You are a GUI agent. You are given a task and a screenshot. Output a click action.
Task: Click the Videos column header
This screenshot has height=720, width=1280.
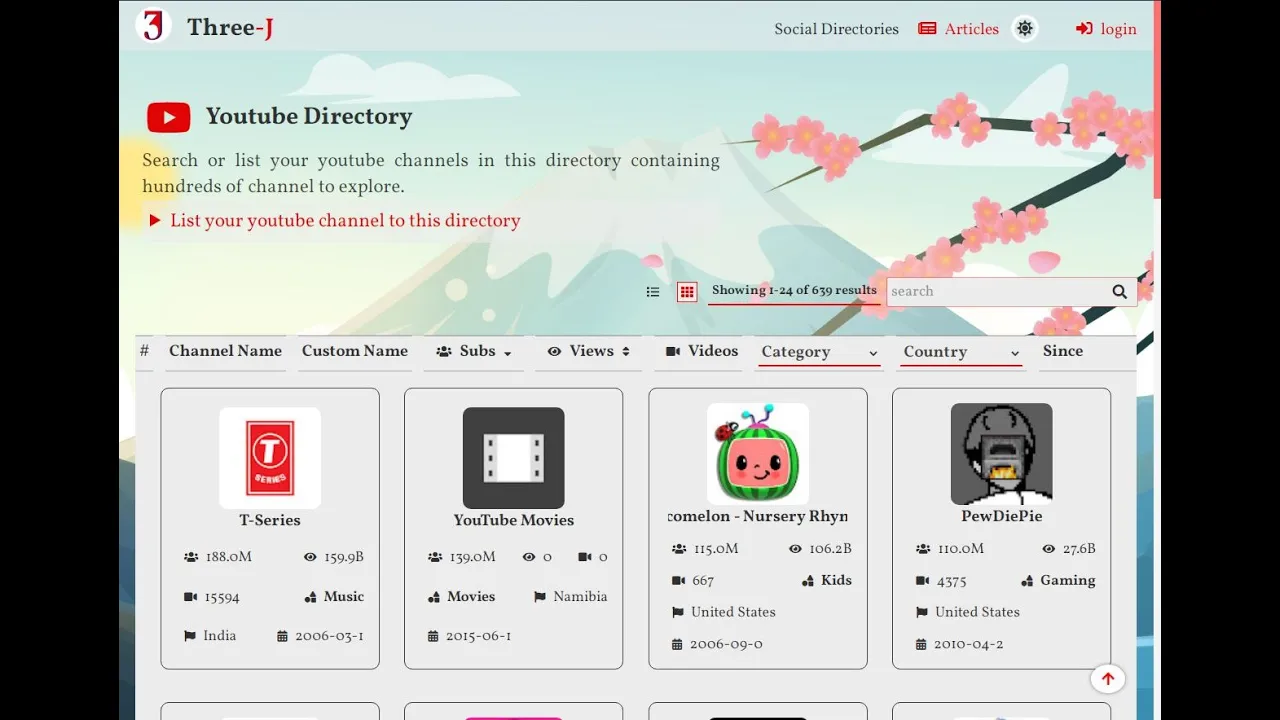click(x=702, y=351)
